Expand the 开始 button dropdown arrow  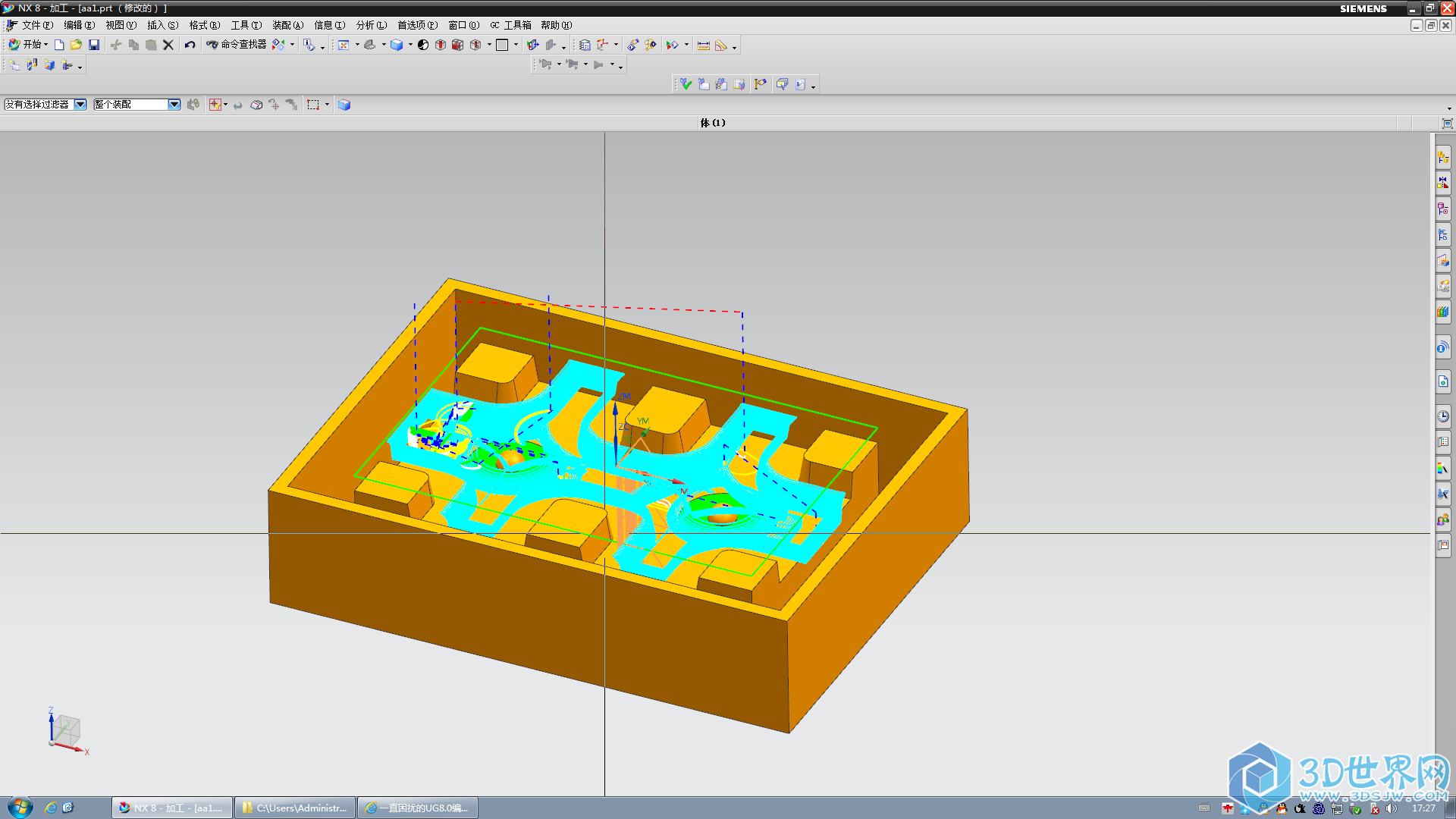click(46, 45)
